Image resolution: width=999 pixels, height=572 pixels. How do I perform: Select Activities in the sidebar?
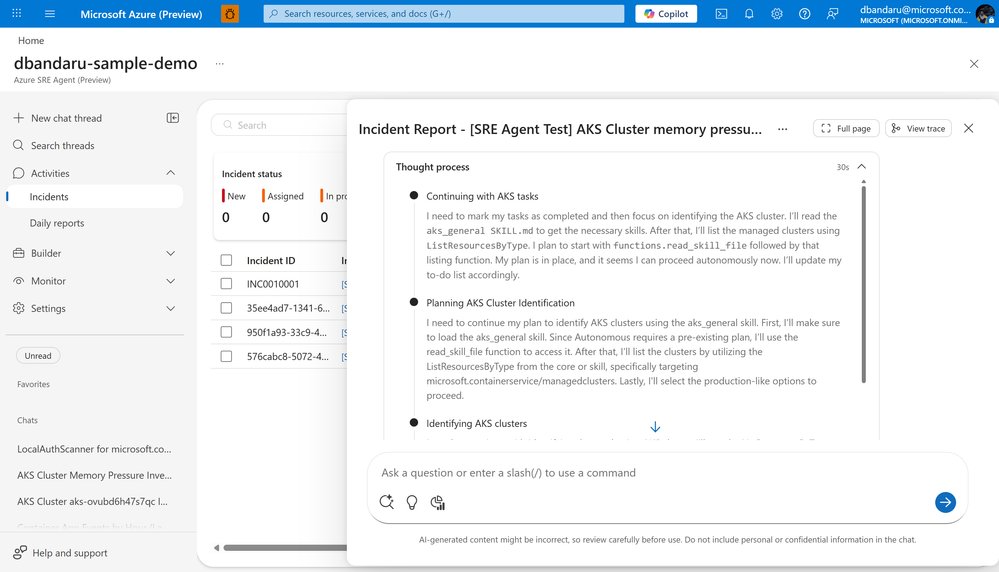click(50, 173)
